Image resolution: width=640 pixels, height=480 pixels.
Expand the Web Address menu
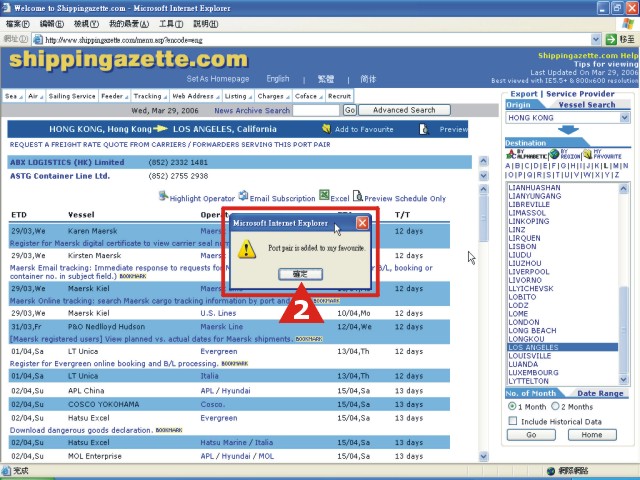click(x=196, y=96)
